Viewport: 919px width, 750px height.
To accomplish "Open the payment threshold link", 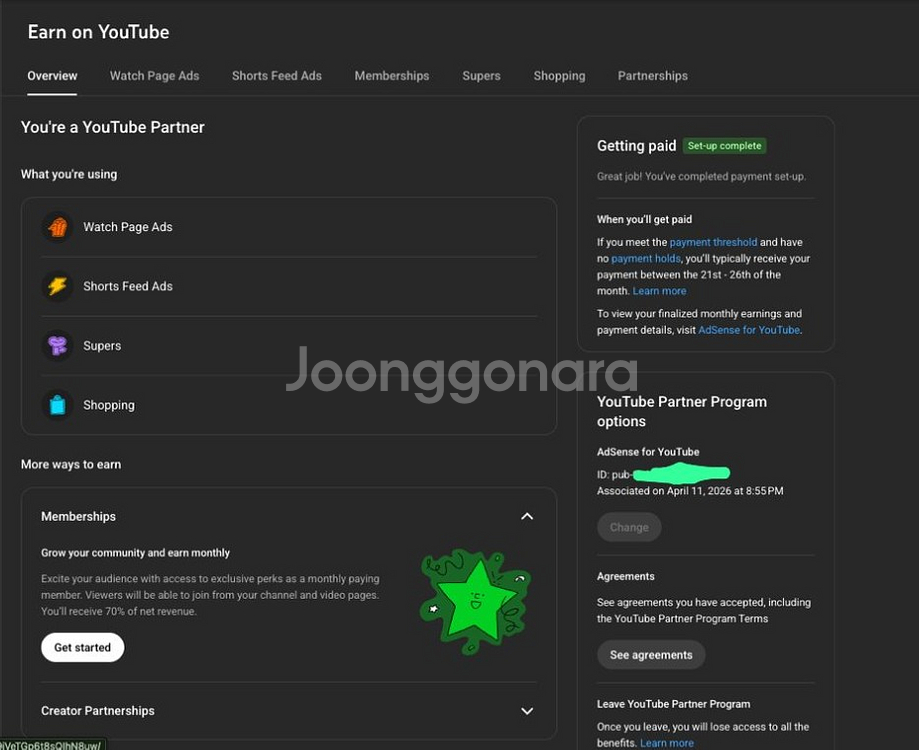I will click(x=713, y=242).
